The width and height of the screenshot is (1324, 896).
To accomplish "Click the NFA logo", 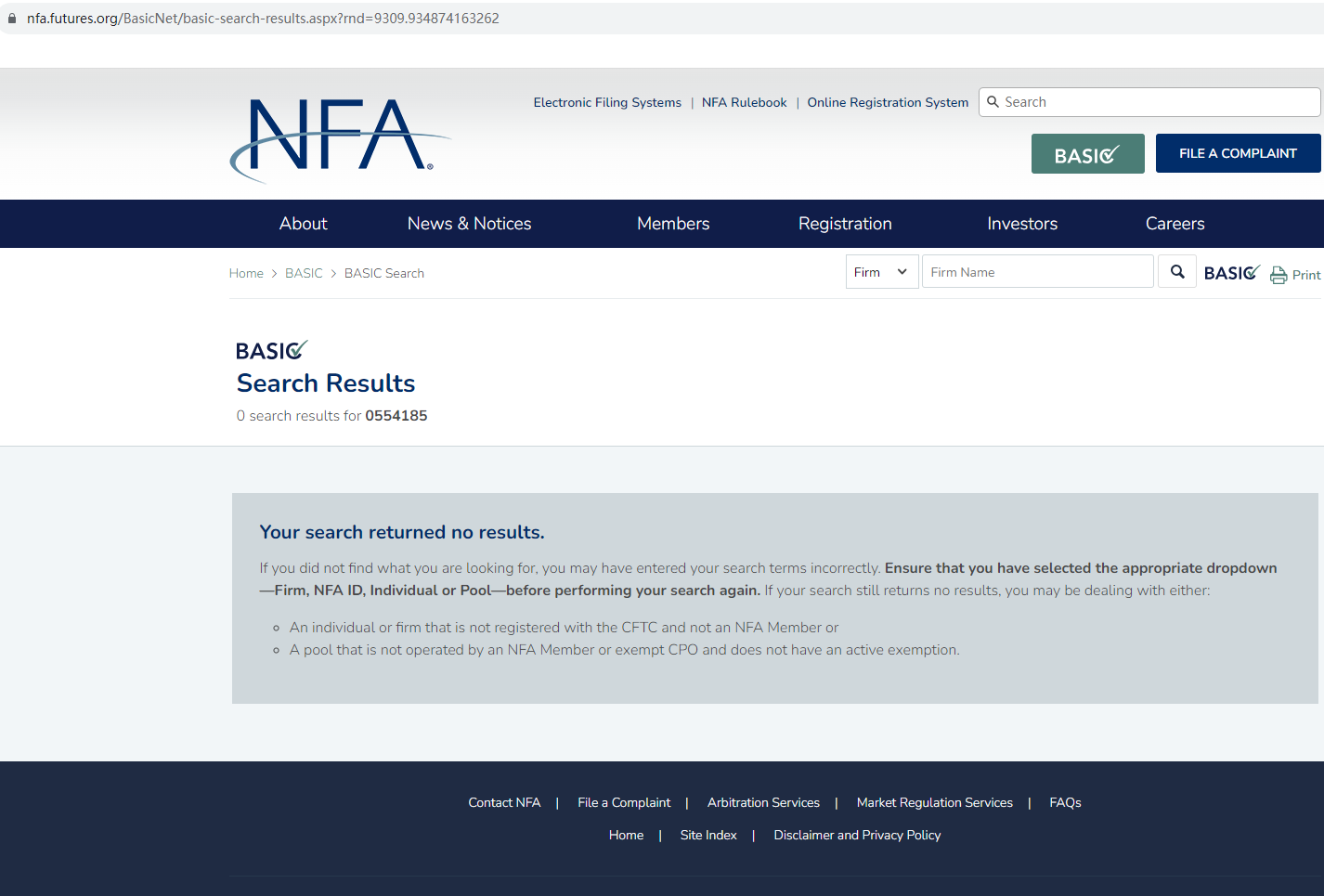I will 340,140.
